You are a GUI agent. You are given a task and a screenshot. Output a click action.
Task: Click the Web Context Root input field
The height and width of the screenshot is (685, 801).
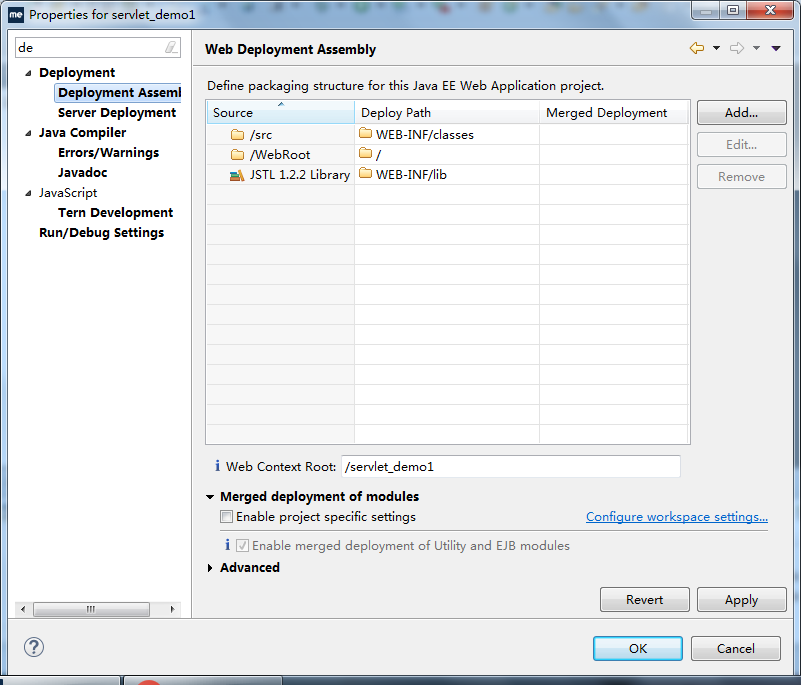tap(510, 466)
